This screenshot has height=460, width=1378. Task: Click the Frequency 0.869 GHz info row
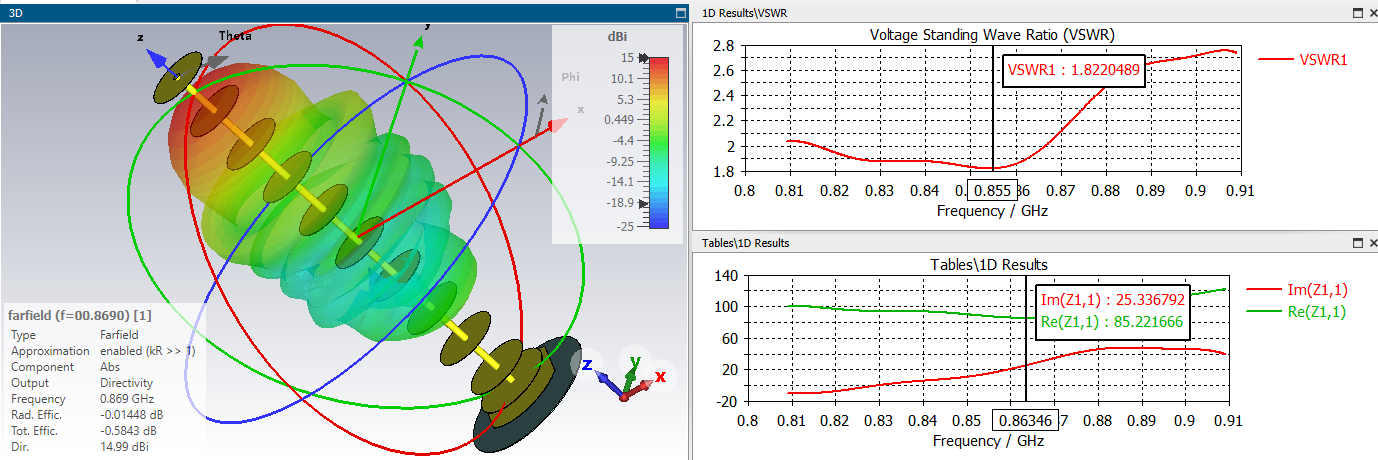pyautogui.click(x=82, y=398)
